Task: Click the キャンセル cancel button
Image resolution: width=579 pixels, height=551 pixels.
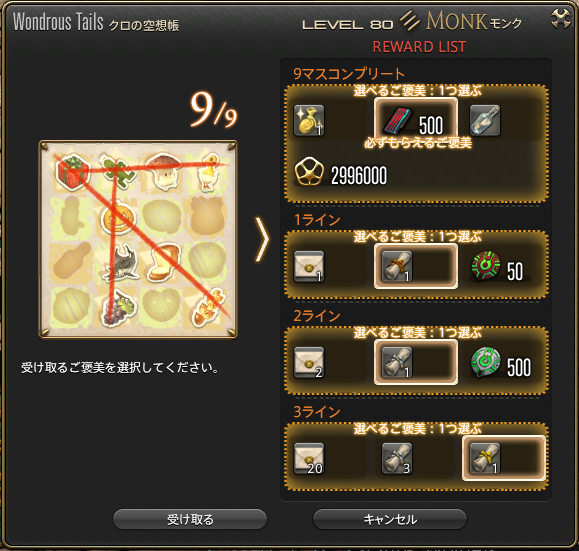Action: (x=390, y=519)
